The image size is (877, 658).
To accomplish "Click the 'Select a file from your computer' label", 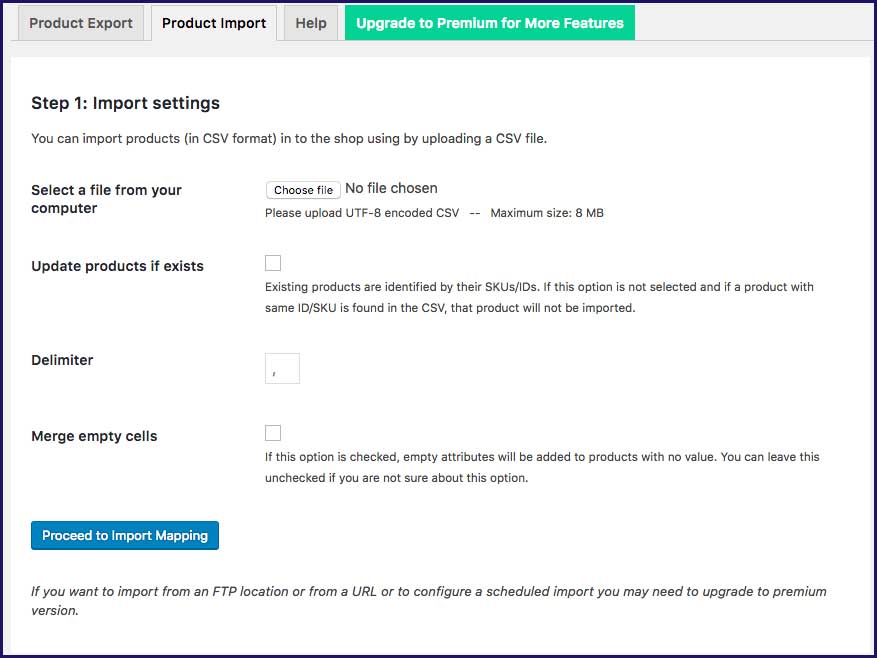I will (106, 199).
